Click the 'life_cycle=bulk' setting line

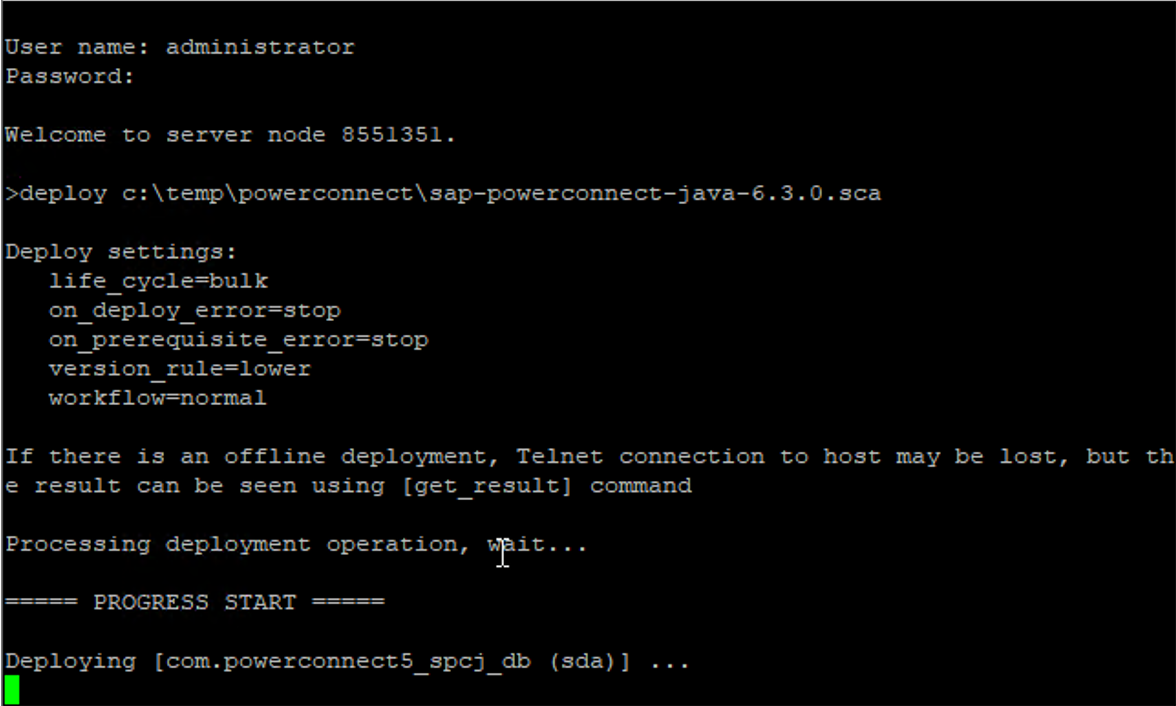pos(158,281)
